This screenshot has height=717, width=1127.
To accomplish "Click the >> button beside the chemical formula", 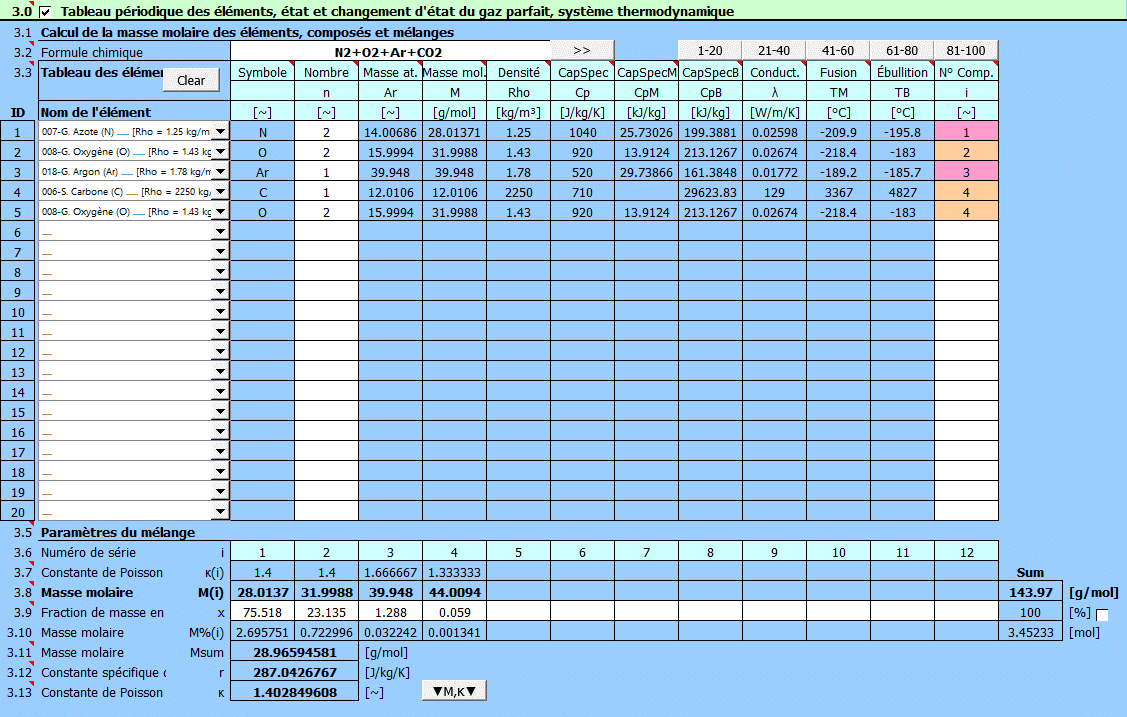I will pos(582,51).
